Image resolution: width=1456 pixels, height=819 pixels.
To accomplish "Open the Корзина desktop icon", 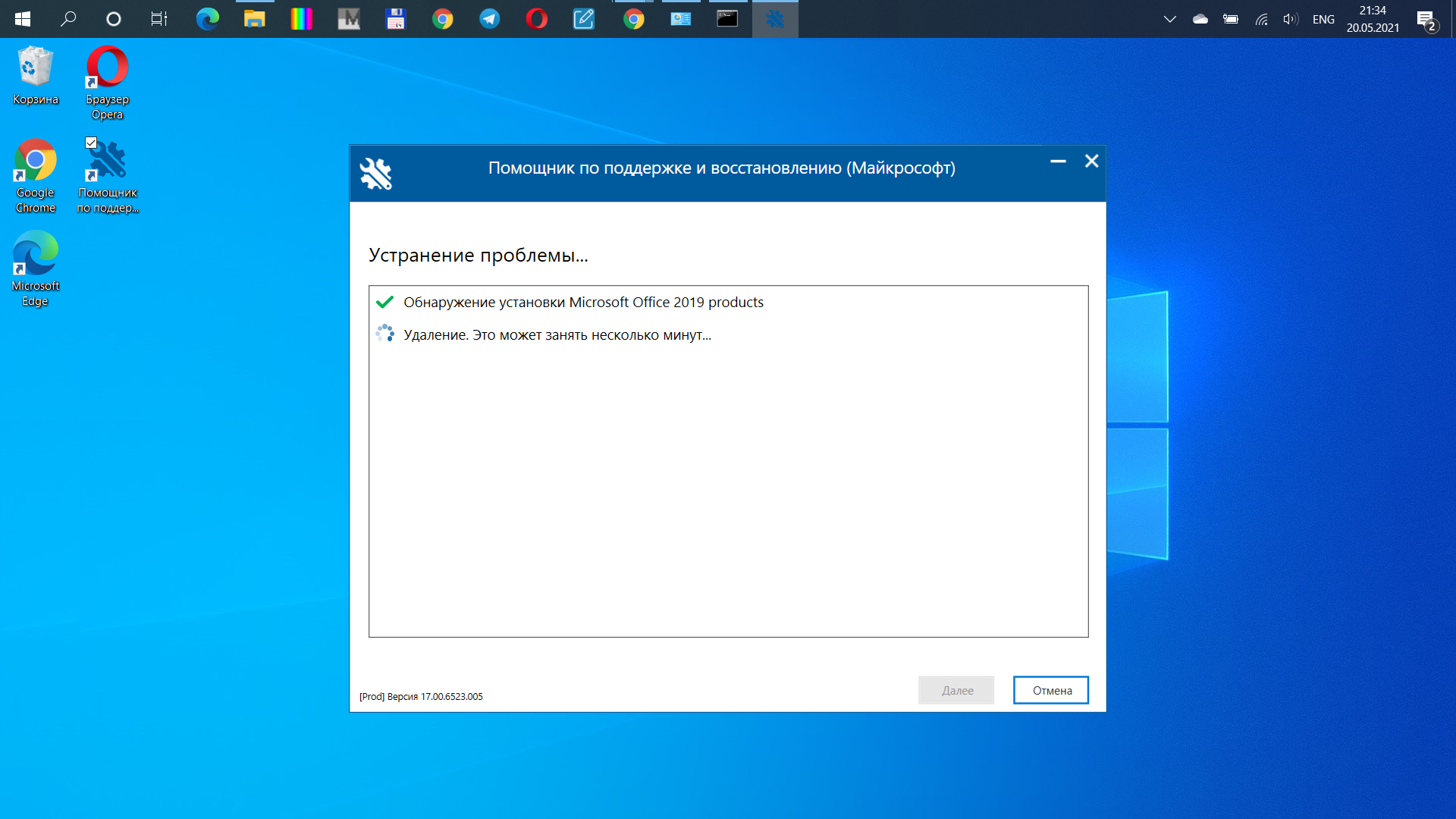I will click(36, 76).
